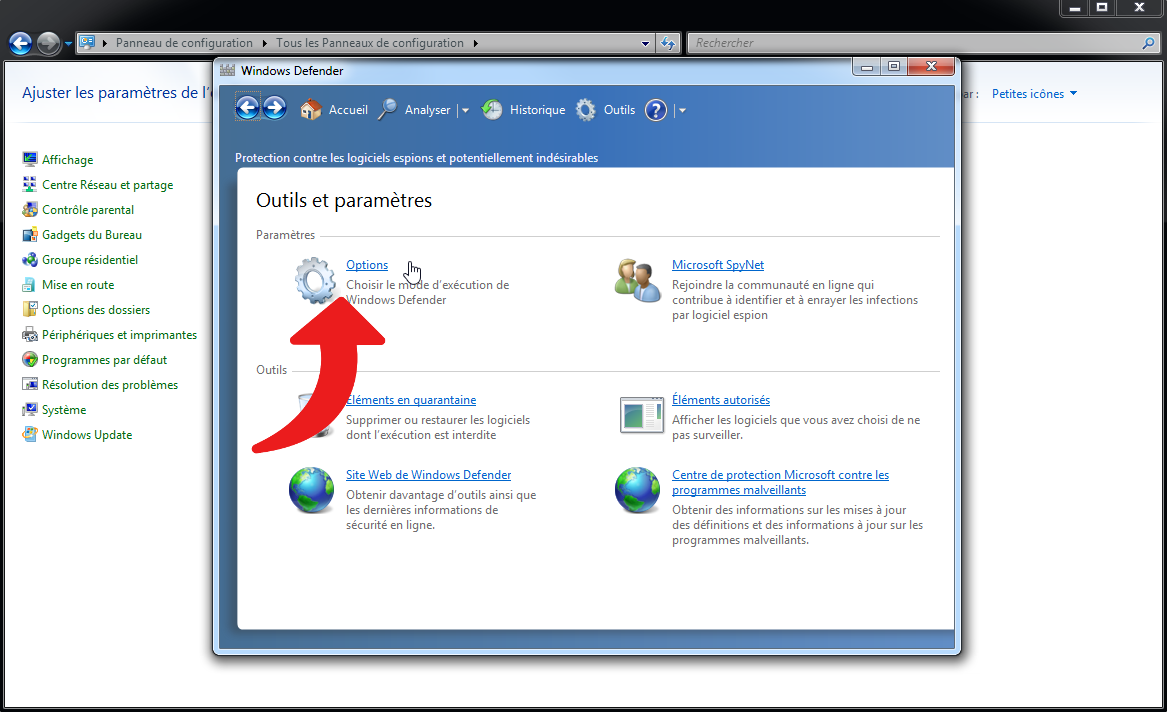Click the Historique clock icon
Image resolution: width=1167 pixels, height=712 pixels.
click(x=492, y=110)
